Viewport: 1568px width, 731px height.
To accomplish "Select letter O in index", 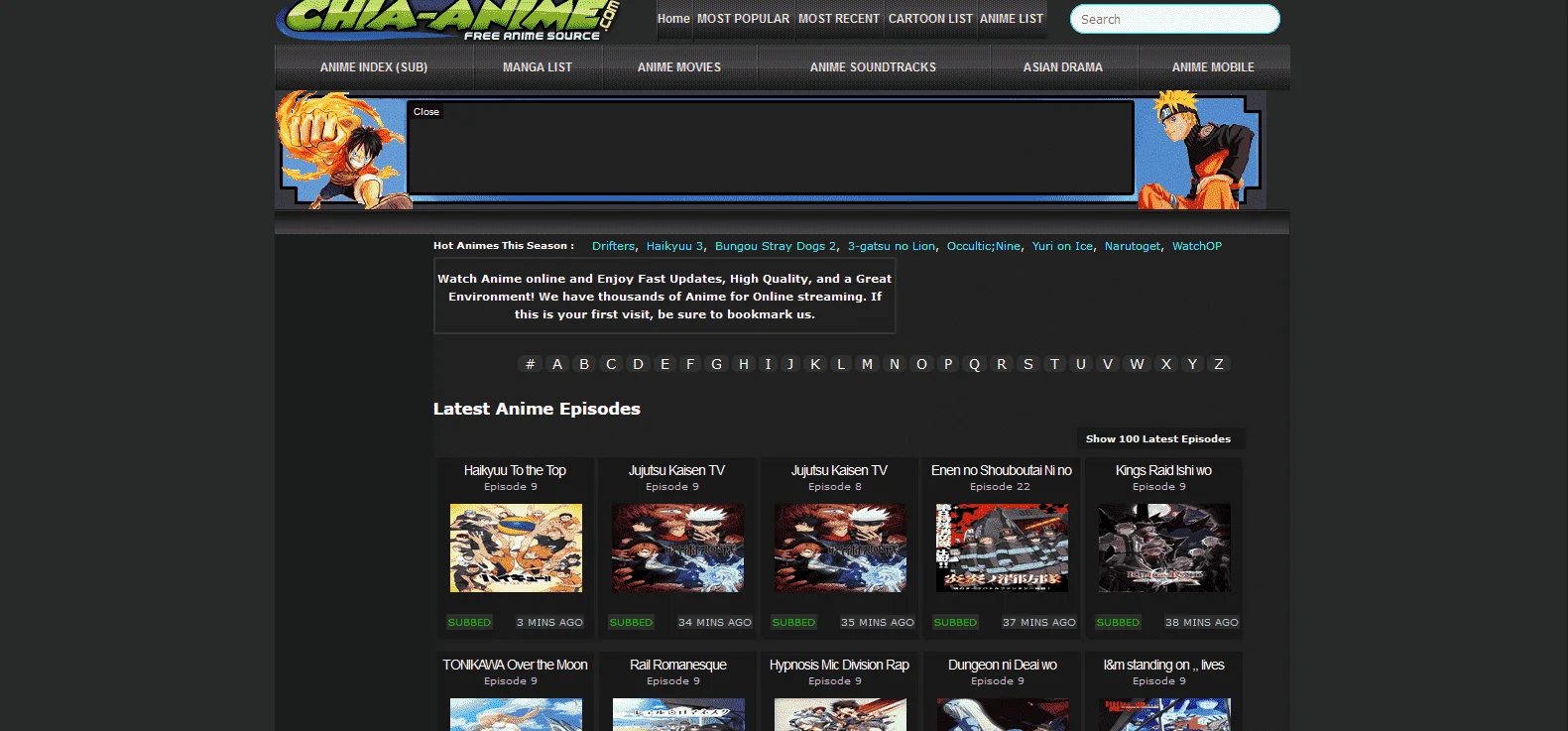I will pyautogui.click(x=921, y=364).
